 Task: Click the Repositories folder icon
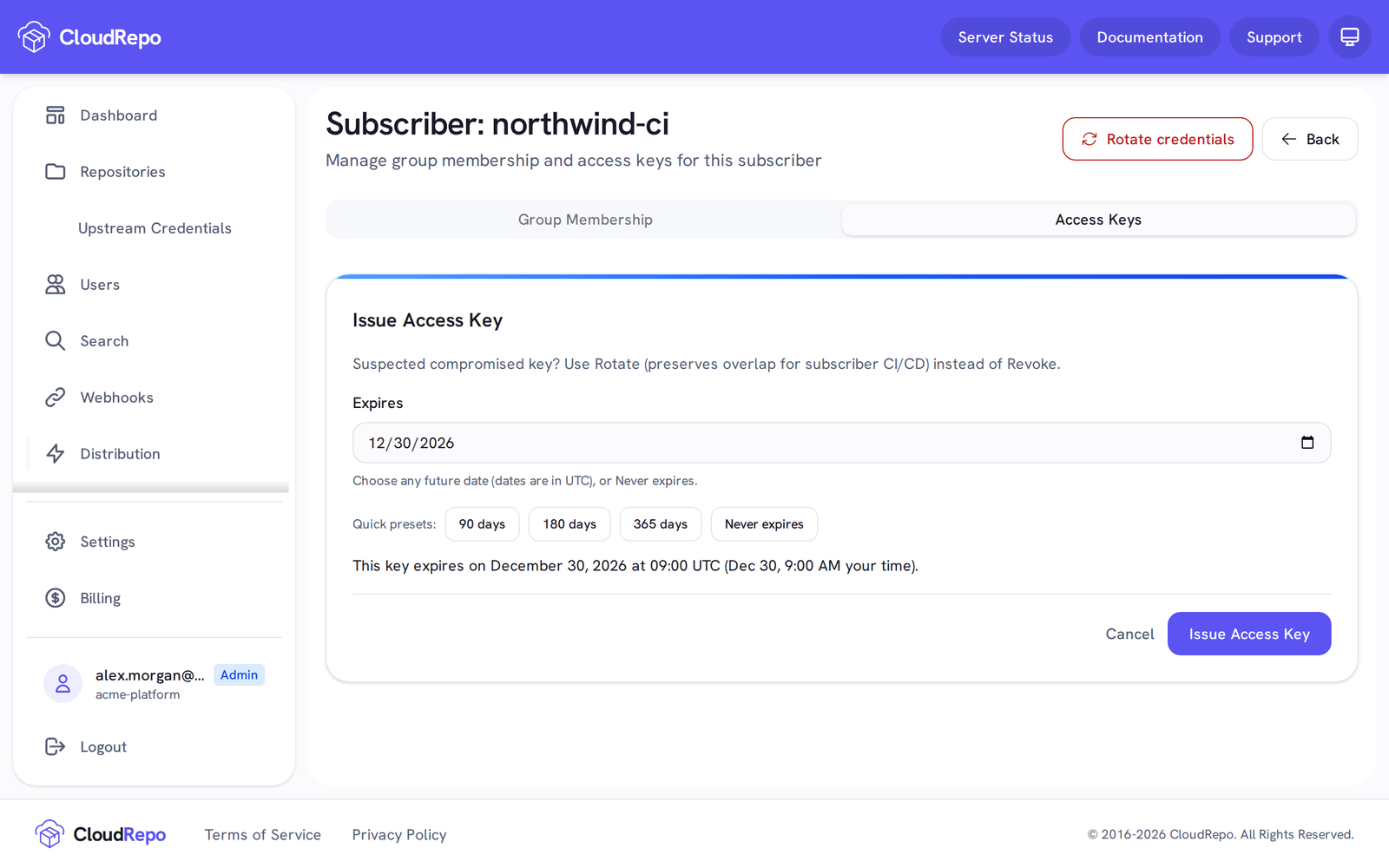pyautogui.click(x=56, y=172)
